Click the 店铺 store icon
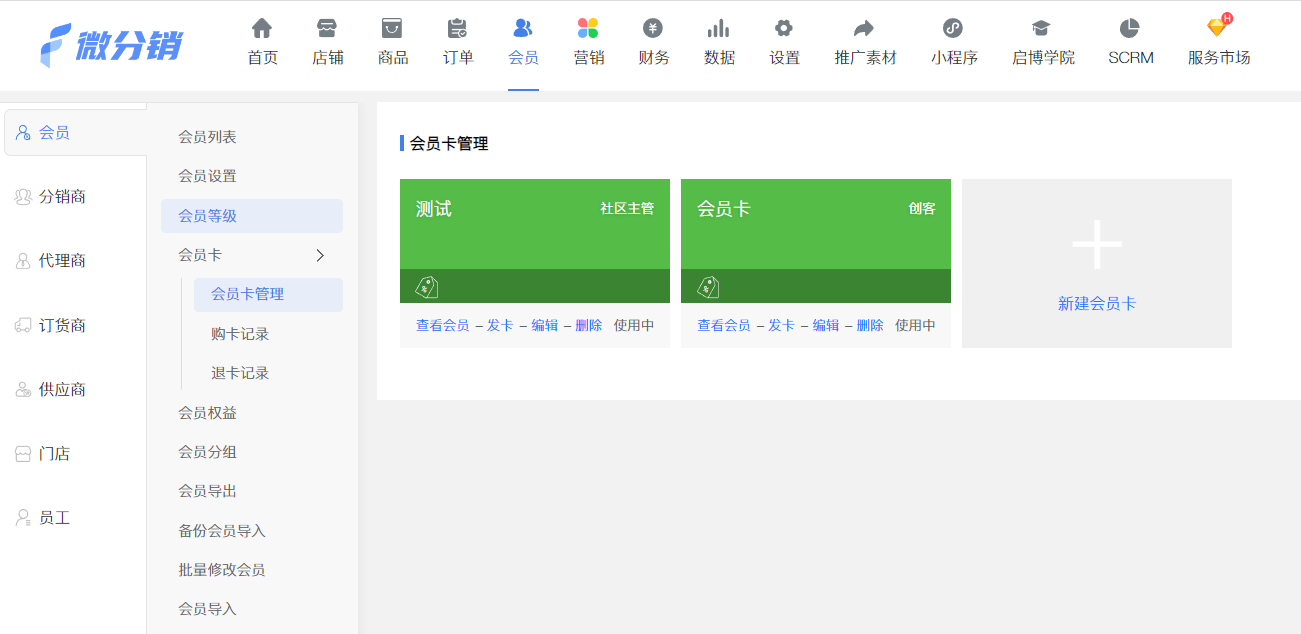 (x=327, y=28)
